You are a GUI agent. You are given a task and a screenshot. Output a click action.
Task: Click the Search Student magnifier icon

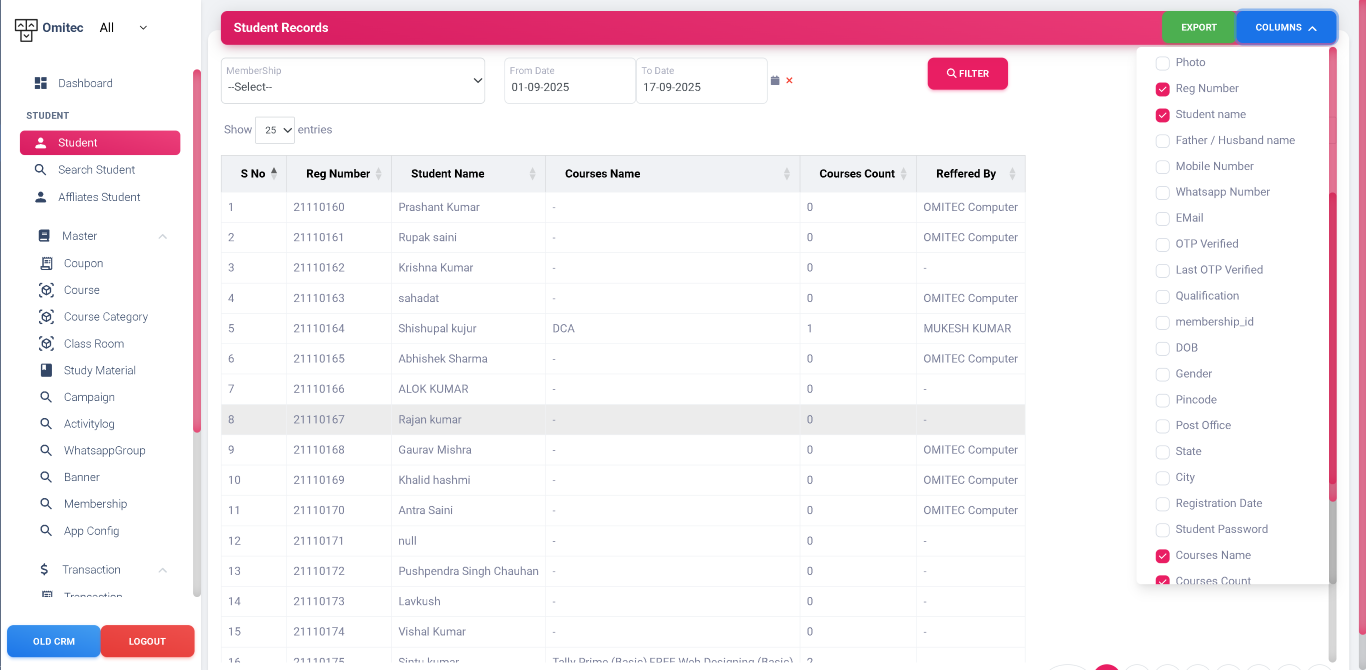click(x=41, y=170)
